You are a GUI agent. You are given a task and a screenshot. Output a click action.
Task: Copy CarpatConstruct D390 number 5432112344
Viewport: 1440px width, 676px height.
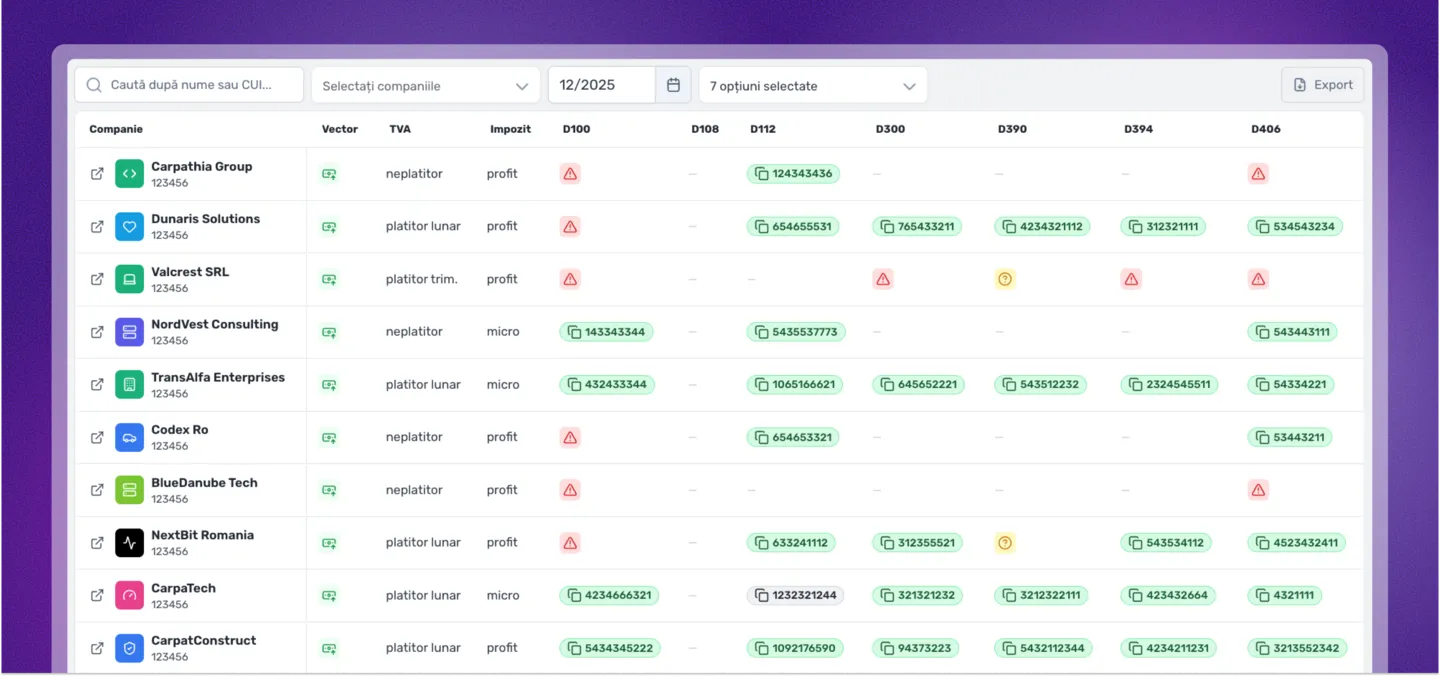(1043, 648)
